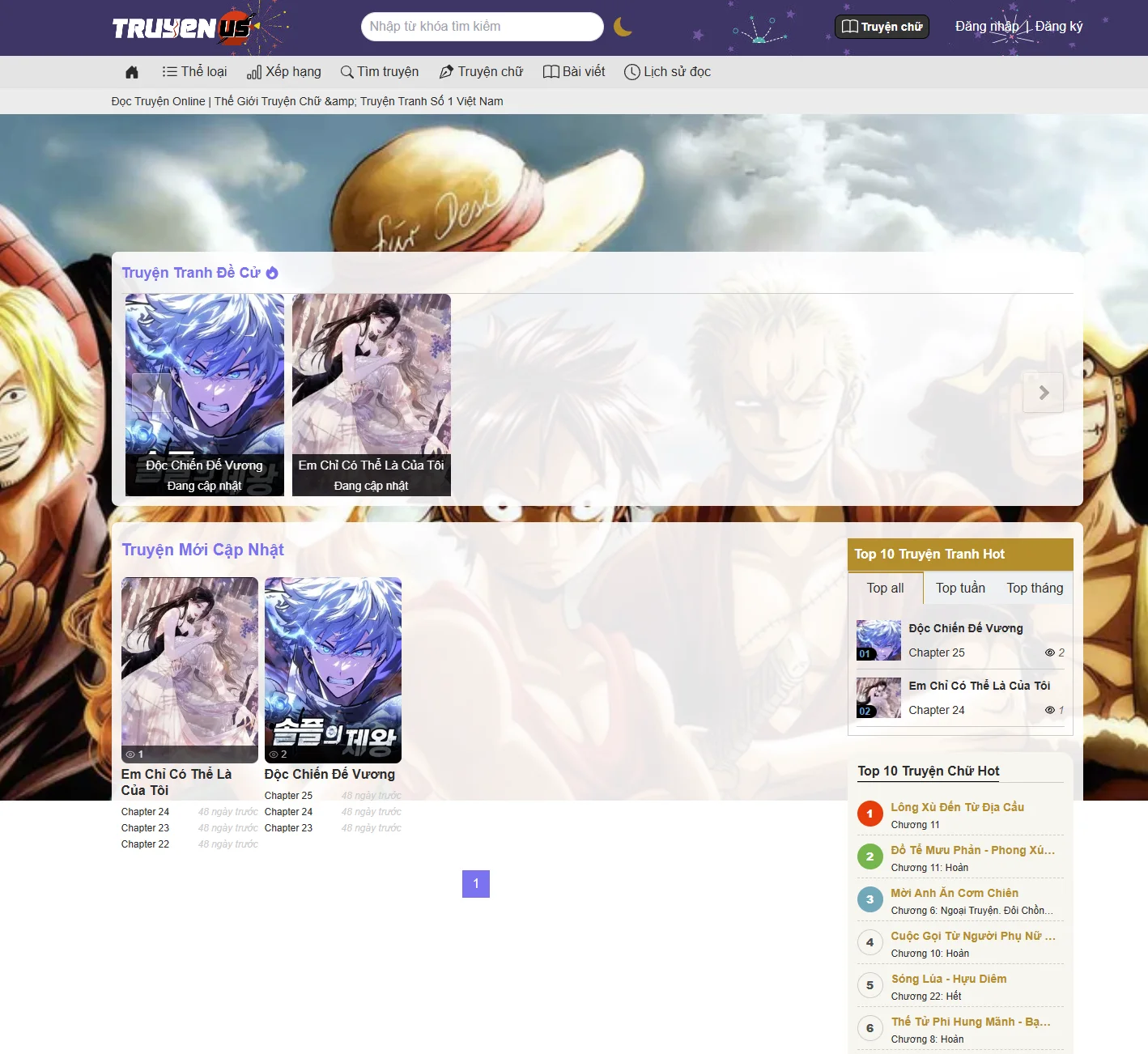The height and width of the screenshot is (1054, 1148).
Task: Open the Thể loại genre menu
Action: click(194, 72)
